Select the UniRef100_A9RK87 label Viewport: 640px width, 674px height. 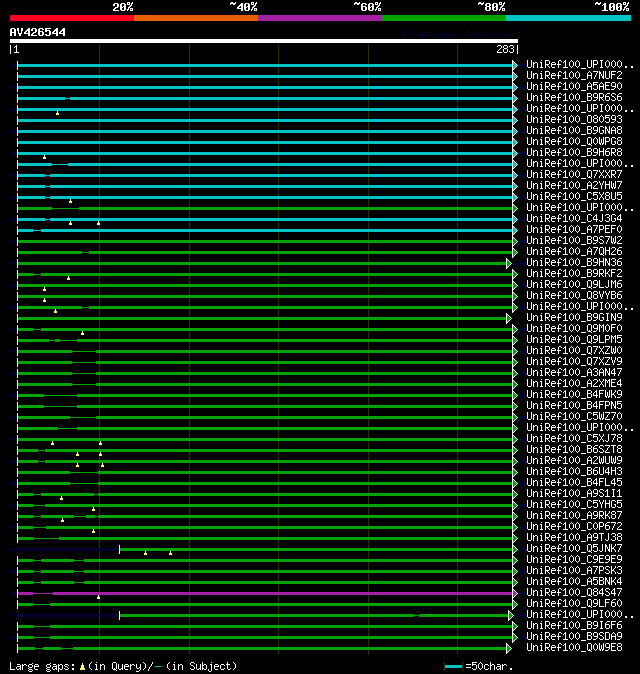(574, 516)
